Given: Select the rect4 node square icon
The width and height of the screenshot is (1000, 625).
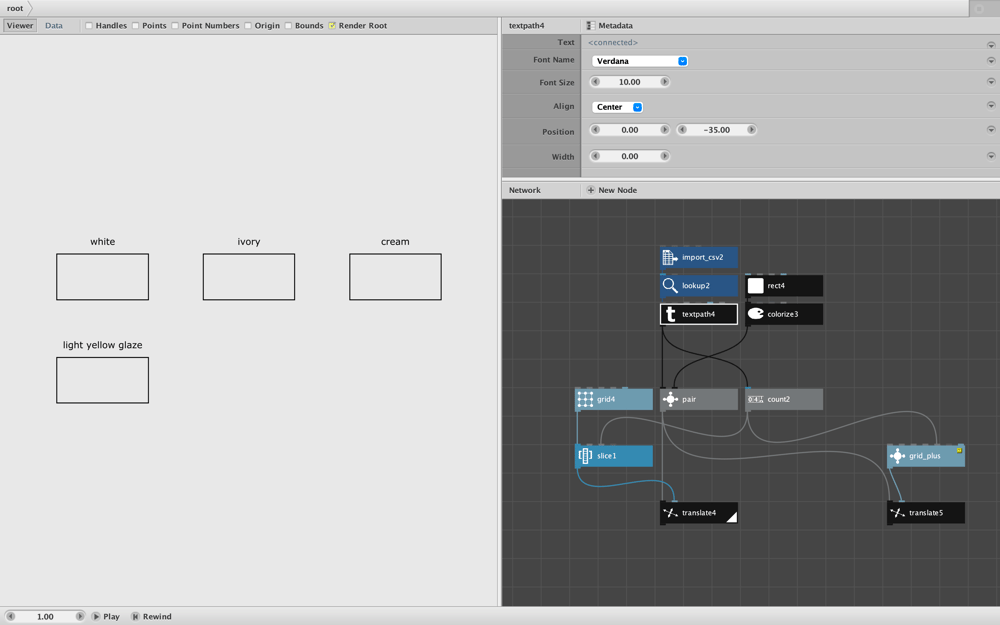Looking at the screenshot, I should click(755, 286).
